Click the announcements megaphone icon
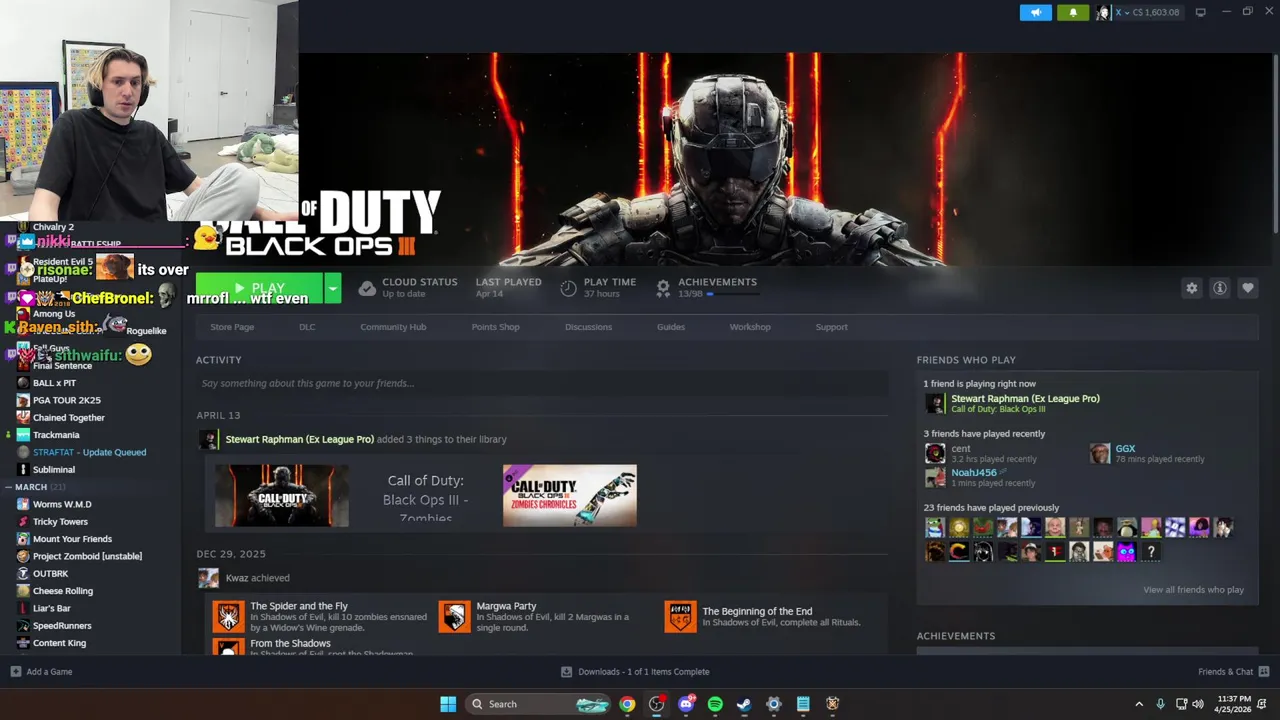The image size is (1280, 720). (x=1036, y=12)
